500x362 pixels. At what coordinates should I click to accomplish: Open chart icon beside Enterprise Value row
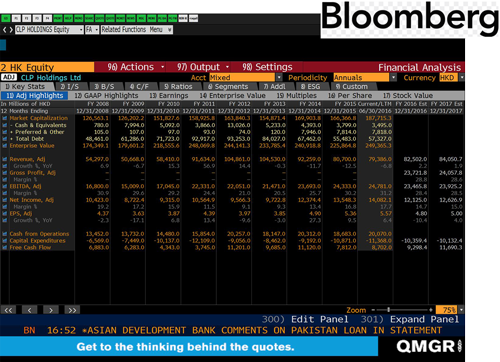[5, 146]
